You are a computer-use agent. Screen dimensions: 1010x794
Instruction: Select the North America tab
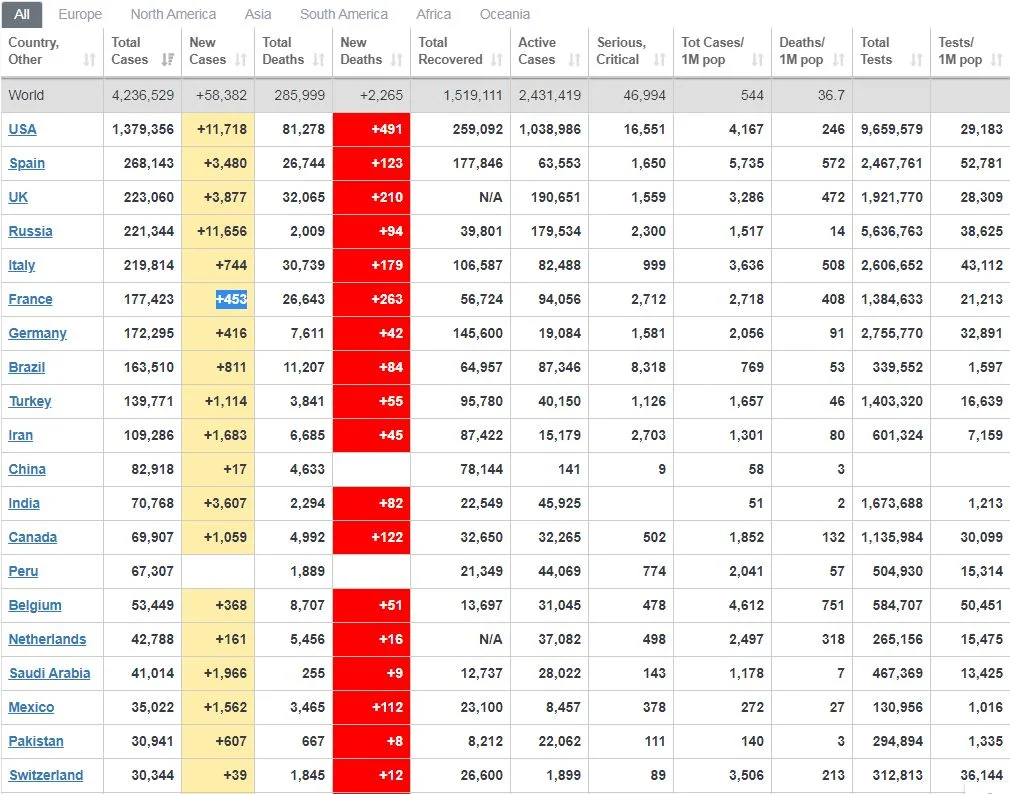tap(173, 14)
